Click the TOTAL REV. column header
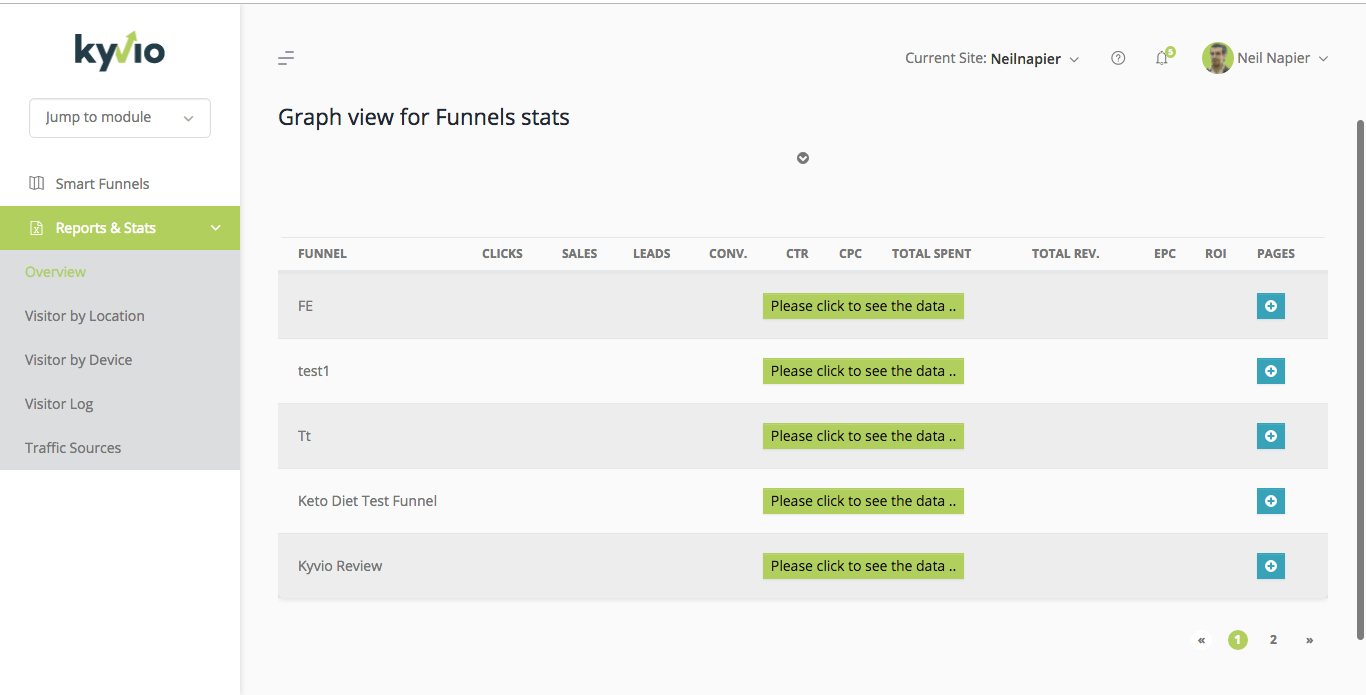The image size is (1366, 695). (1065, 254)
